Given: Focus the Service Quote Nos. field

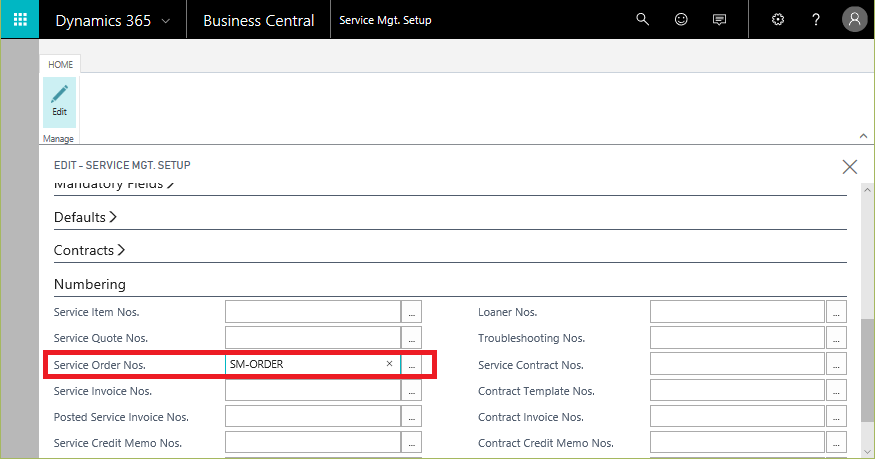Looking at the screenshot, I should pos(313,338).
